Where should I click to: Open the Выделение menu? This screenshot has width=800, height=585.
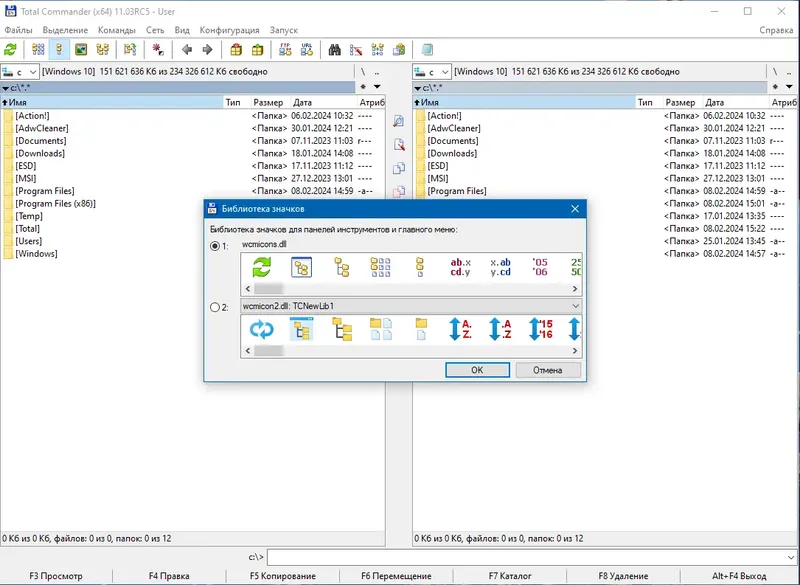pyautogui.click(x=65, y=30)
